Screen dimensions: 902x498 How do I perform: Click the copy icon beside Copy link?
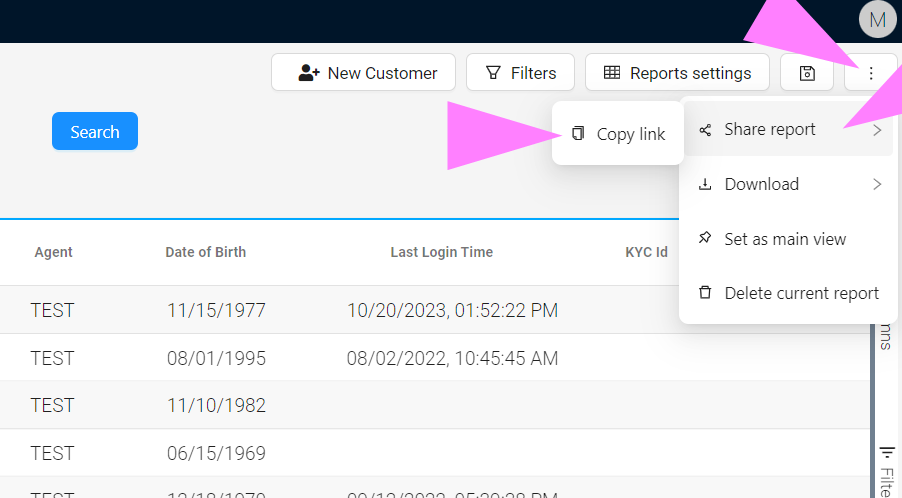pyautogui.click(x=578, y=133)
